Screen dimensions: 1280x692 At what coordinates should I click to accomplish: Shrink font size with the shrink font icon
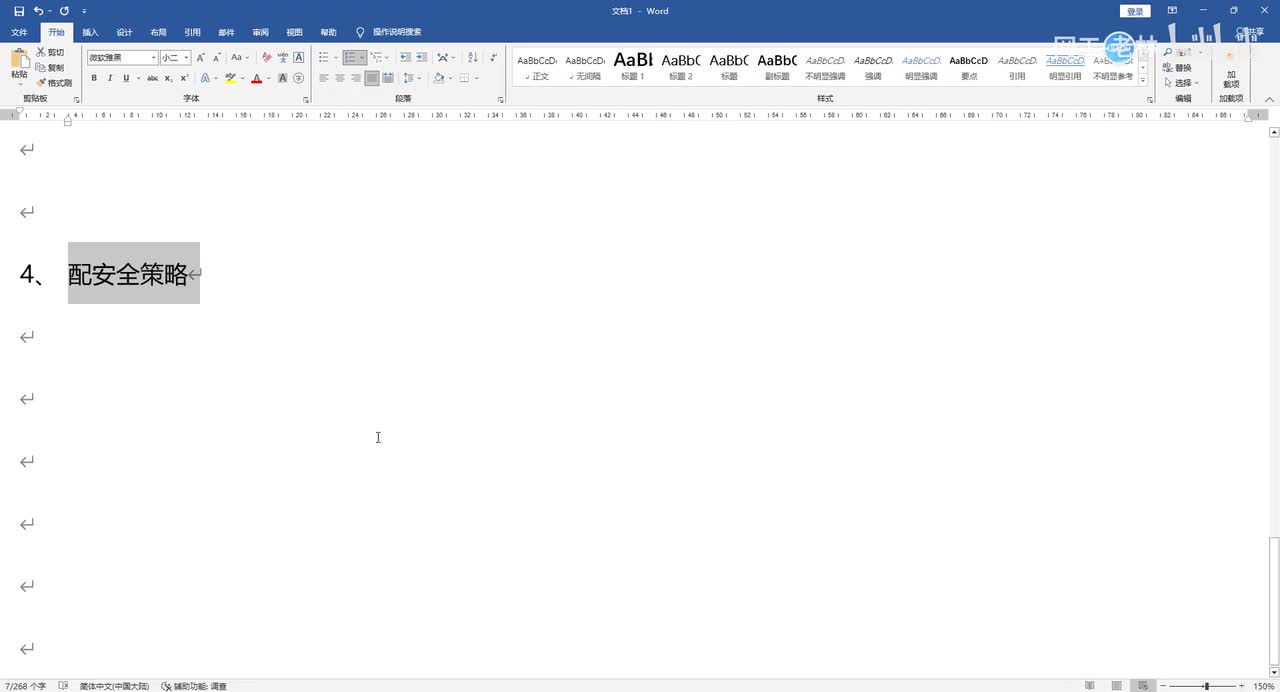217,58
